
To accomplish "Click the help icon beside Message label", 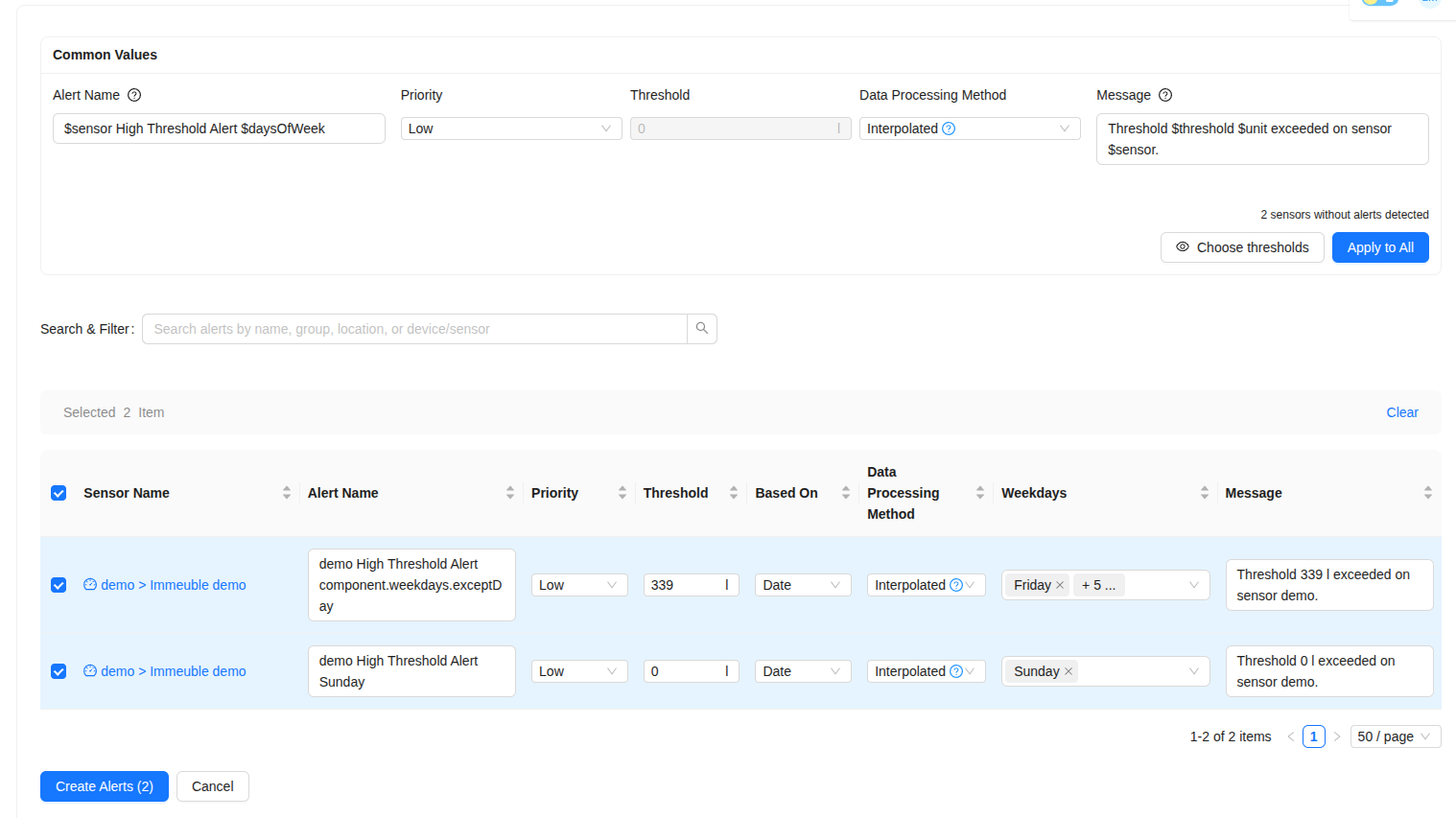I will pyautogui.click(x=1165, y=95).
